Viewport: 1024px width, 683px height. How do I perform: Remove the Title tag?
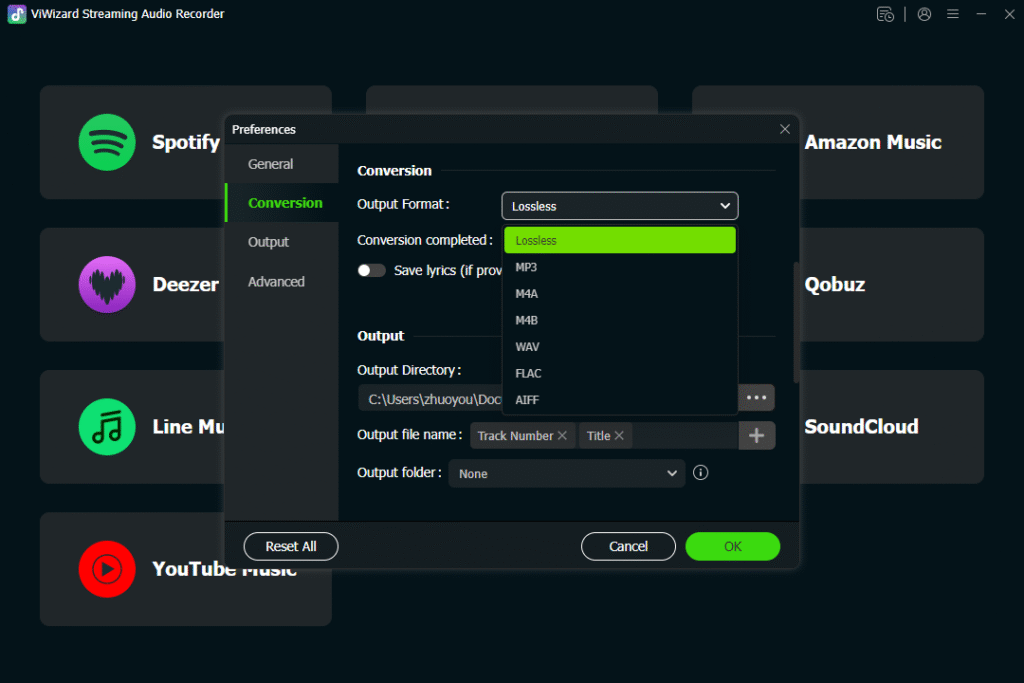pos(619,435)
